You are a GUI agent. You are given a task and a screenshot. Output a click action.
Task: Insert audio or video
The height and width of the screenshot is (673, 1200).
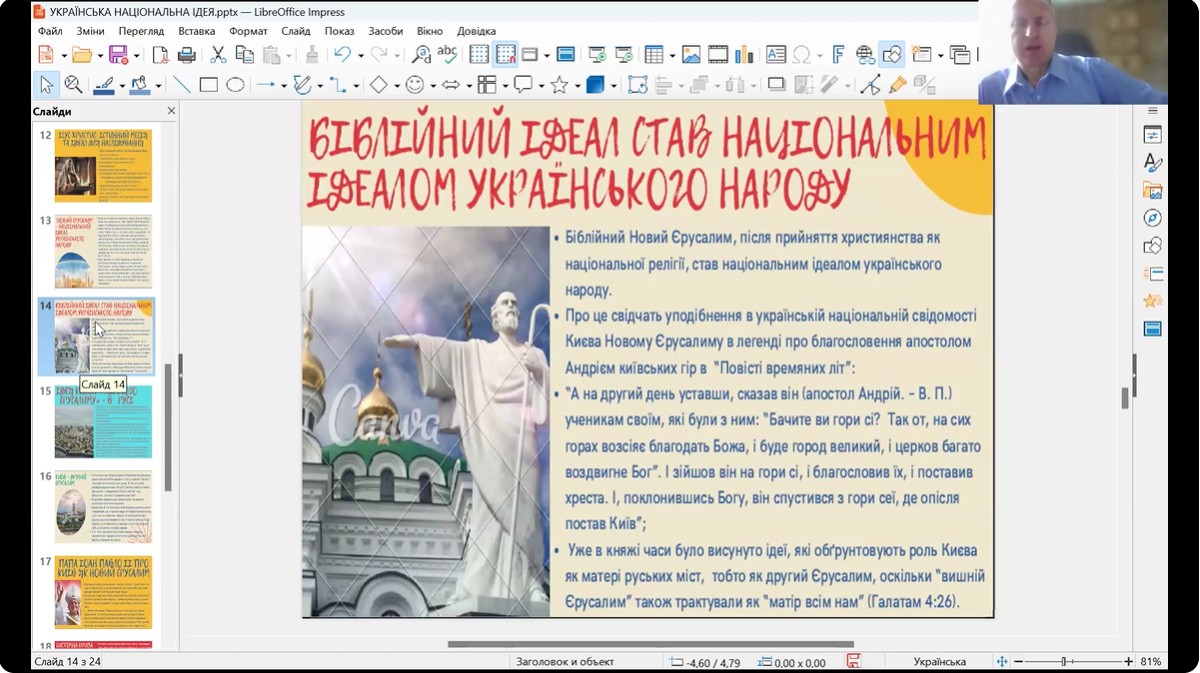[718, 55]
